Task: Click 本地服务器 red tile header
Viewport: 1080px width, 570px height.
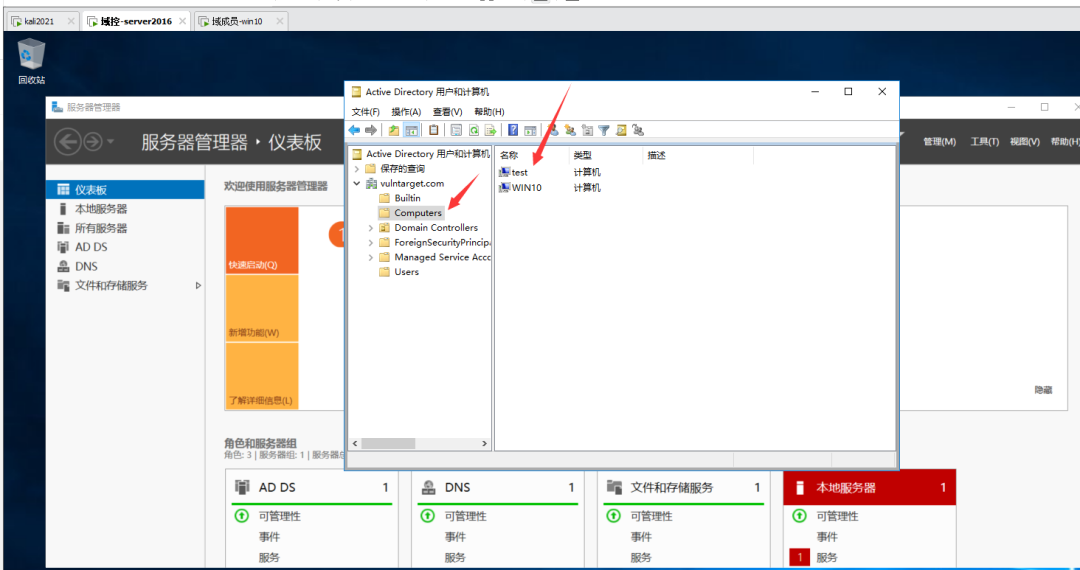Action: click(x=869, y=487)
